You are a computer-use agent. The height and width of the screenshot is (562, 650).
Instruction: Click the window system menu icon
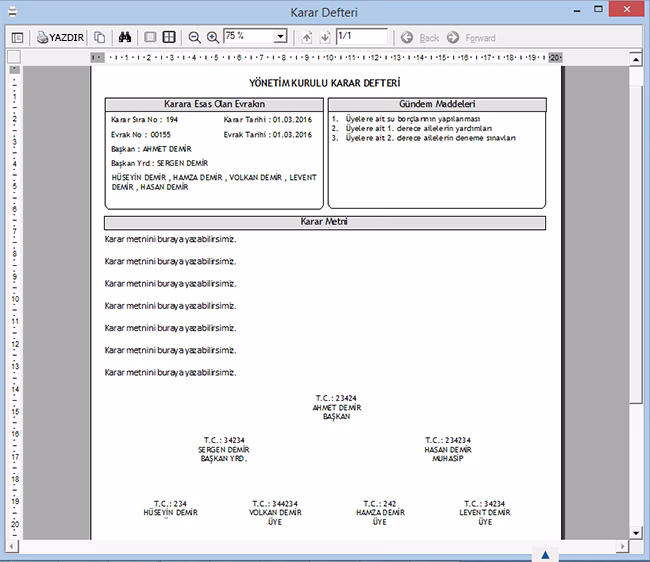click(13, 12)
